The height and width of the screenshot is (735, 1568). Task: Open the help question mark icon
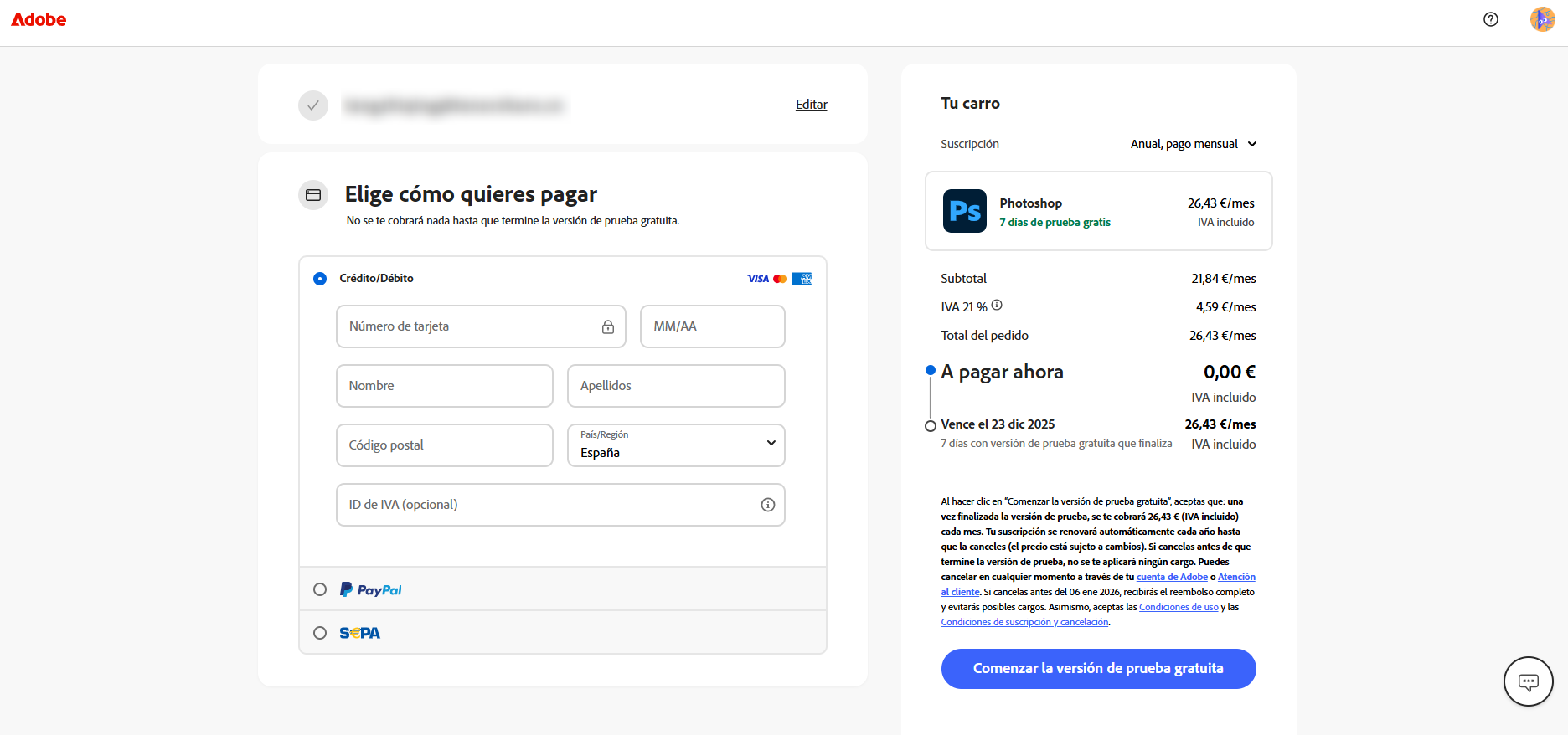click(x=1490, y=19)
